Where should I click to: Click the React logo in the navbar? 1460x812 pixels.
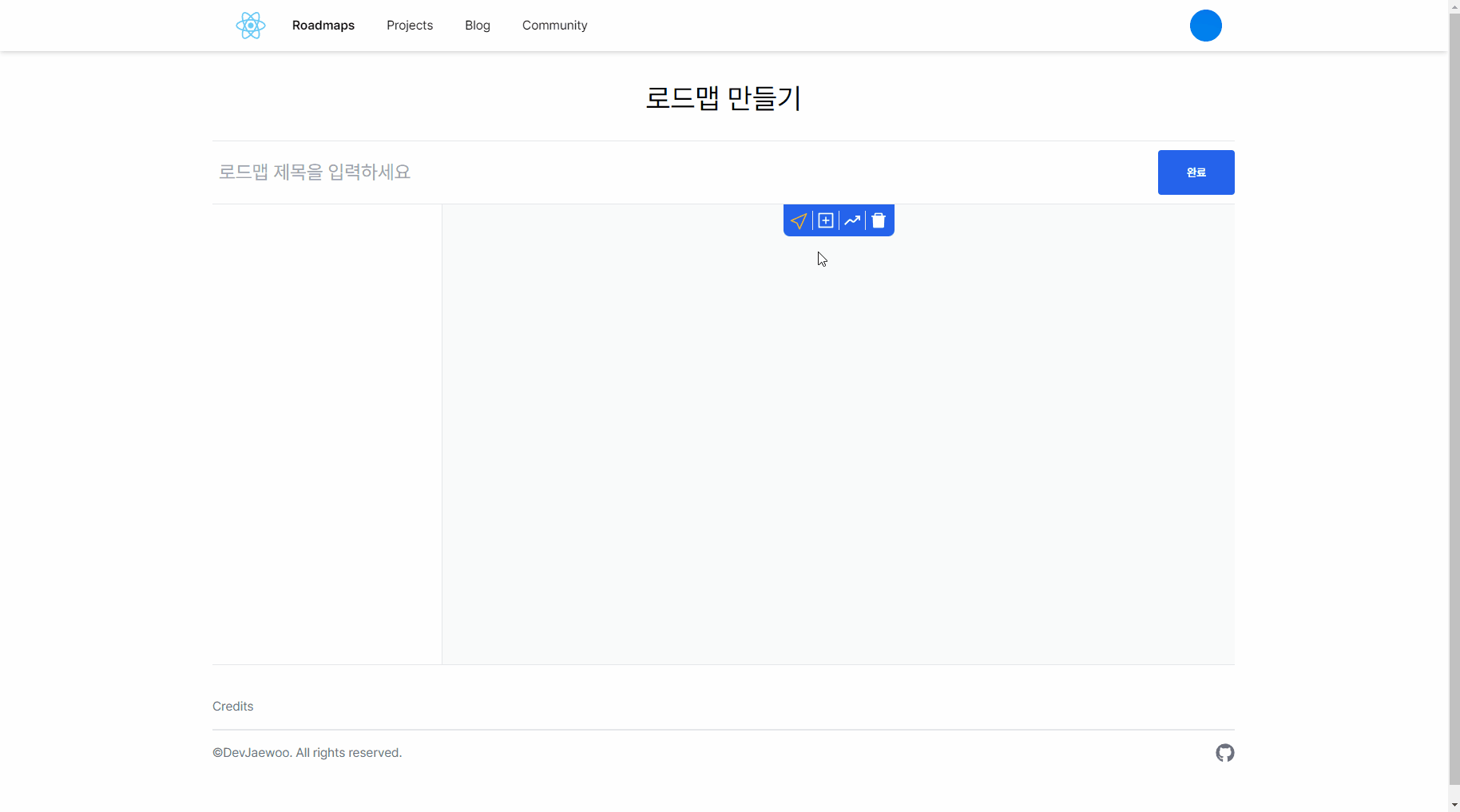[x=251, y=25]
